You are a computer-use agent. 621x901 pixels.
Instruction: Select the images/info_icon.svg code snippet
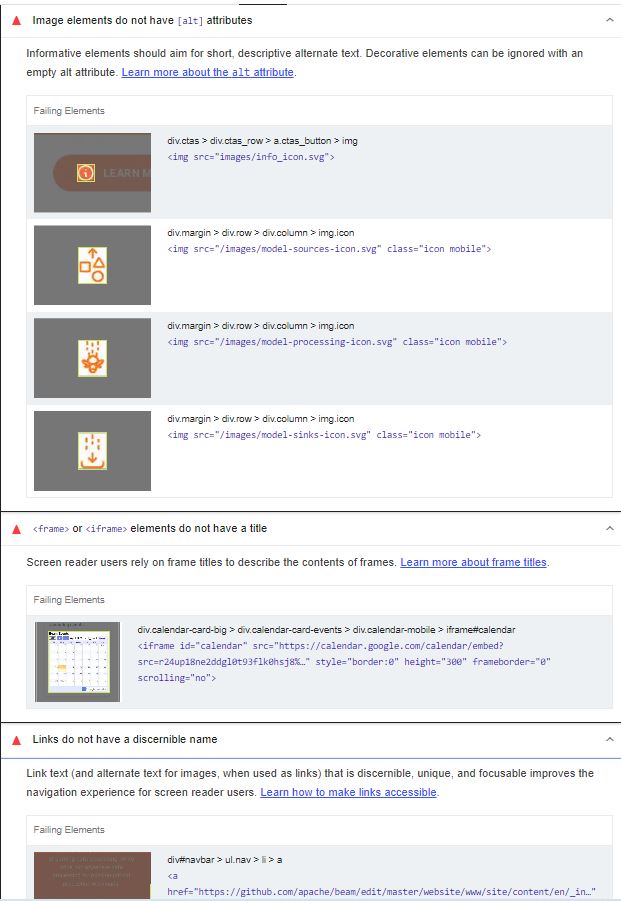(x=251, y=157)
